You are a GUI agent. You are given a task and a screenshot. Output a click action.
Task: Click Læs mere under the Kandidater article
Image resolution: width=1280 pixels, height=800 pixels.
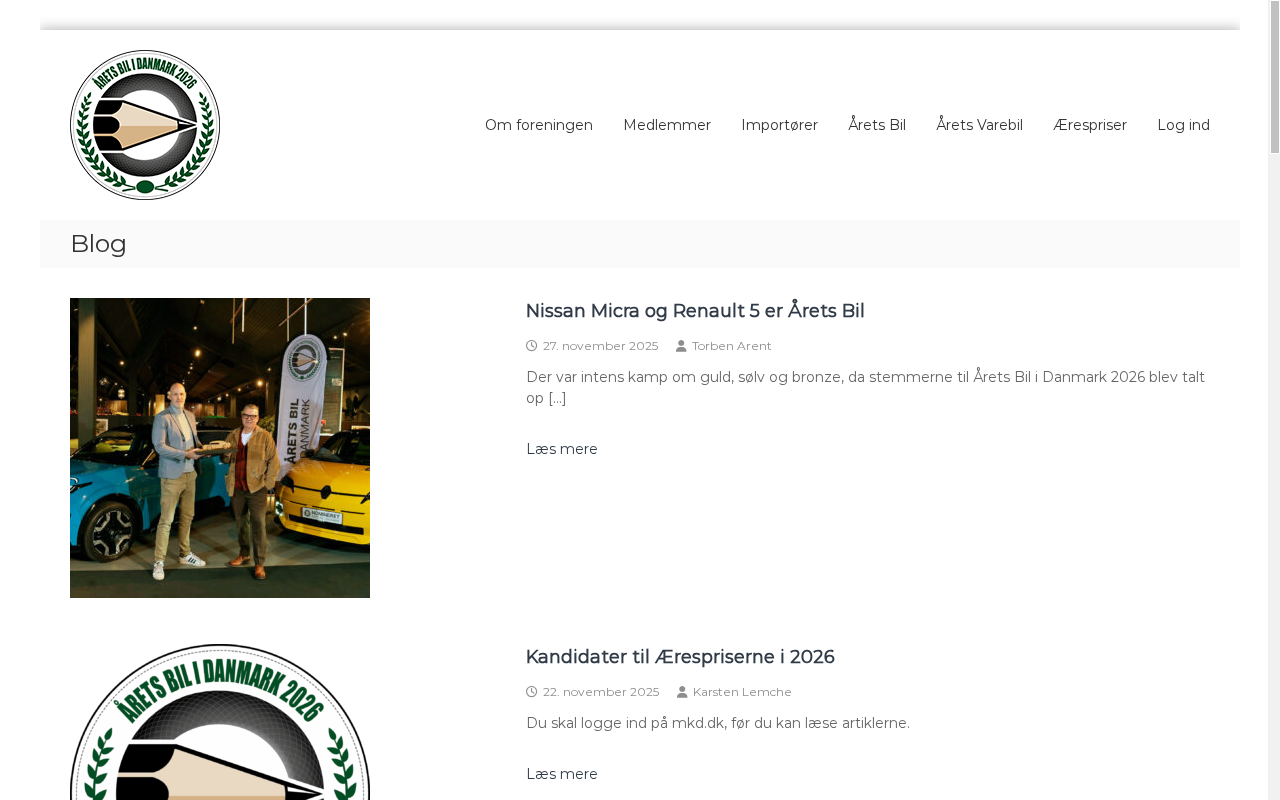pyautogui.click(x=562, y=774)
